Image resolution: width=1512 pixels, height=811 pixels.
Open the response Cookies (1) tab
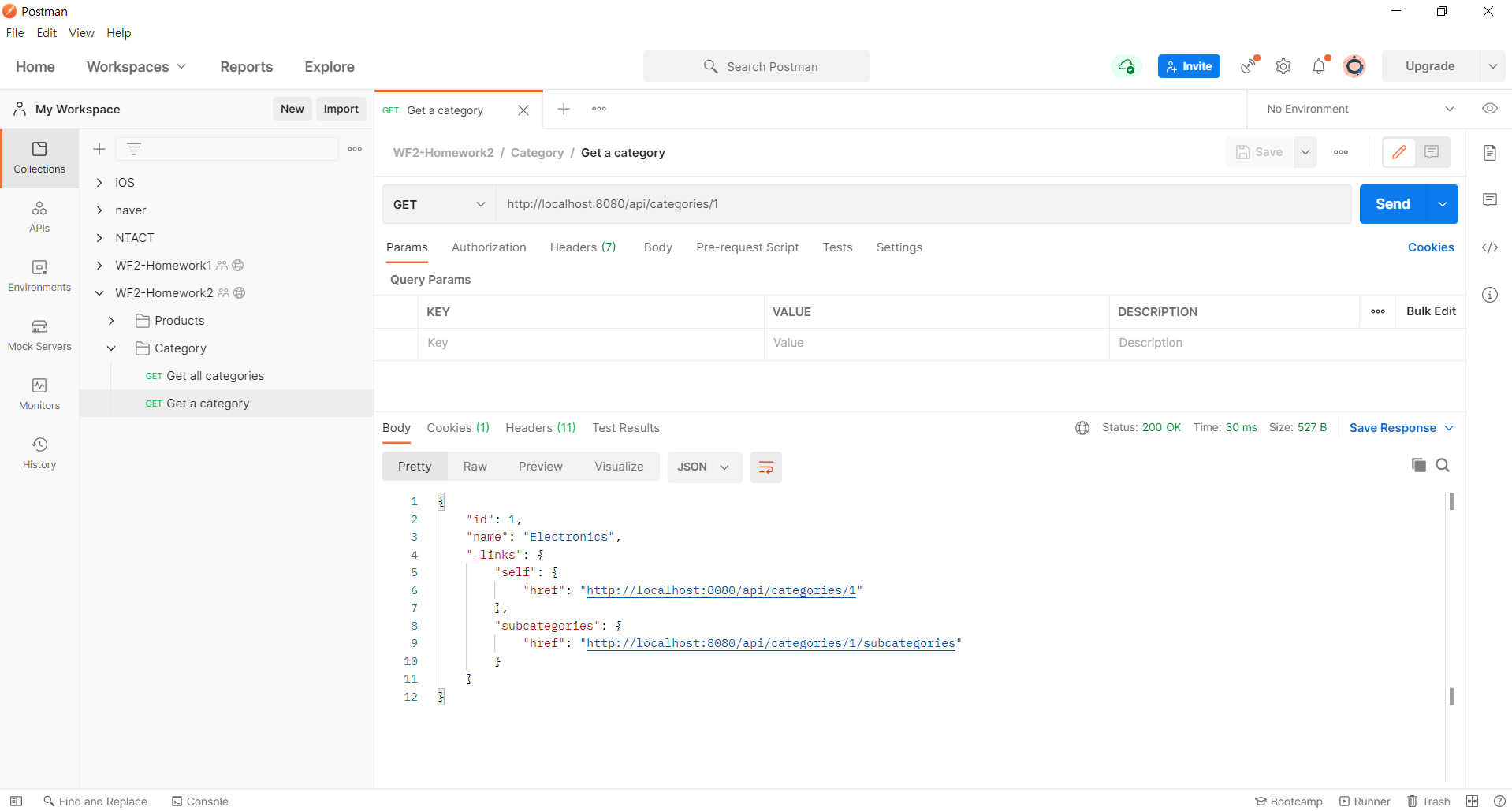tap(458, 428)
